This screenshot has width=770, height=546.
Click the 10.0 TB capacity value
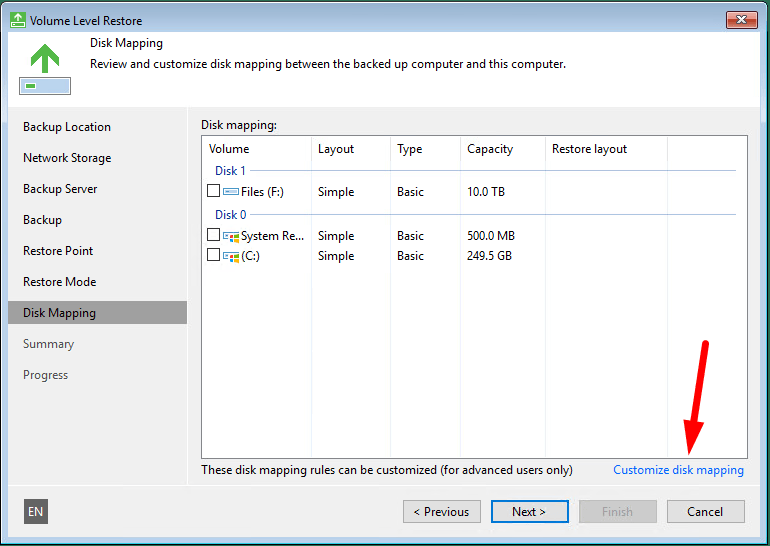[486, 191]
